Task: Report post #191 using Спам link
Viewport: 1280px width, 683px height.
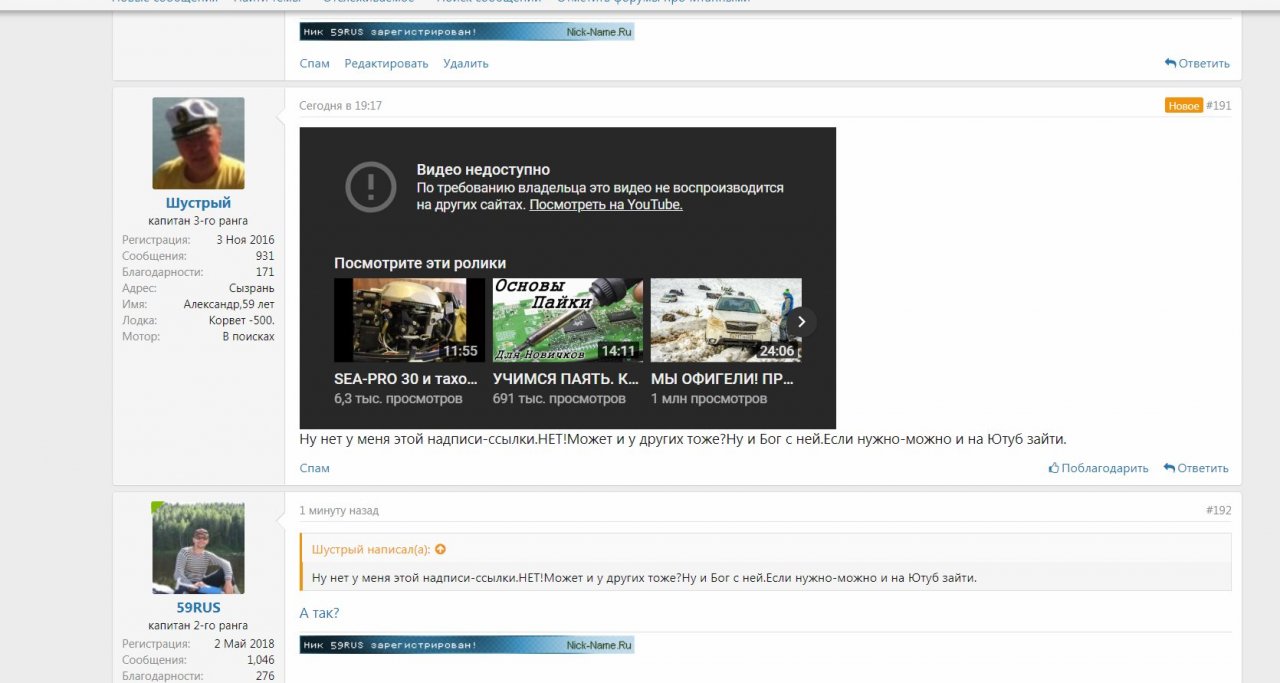Action: (x=314, y=468)
